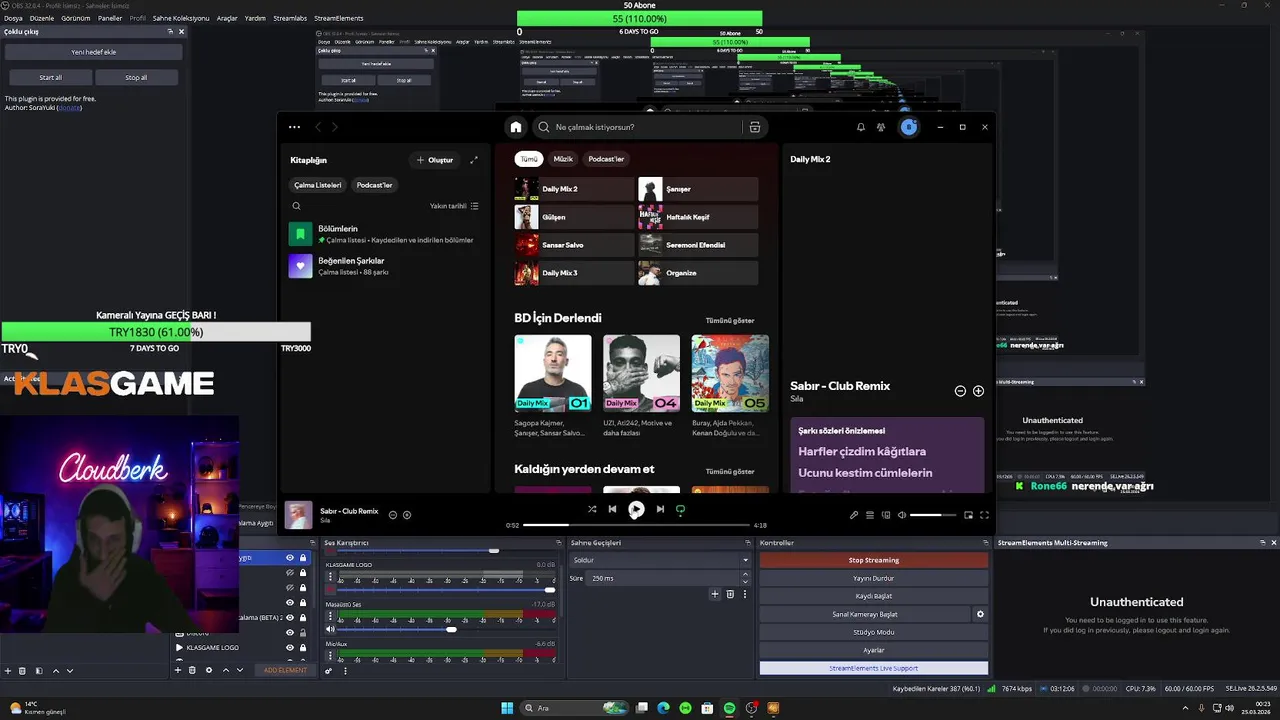
Task: Open Soldur transition dropdown
Action: [x=659, y=560]
